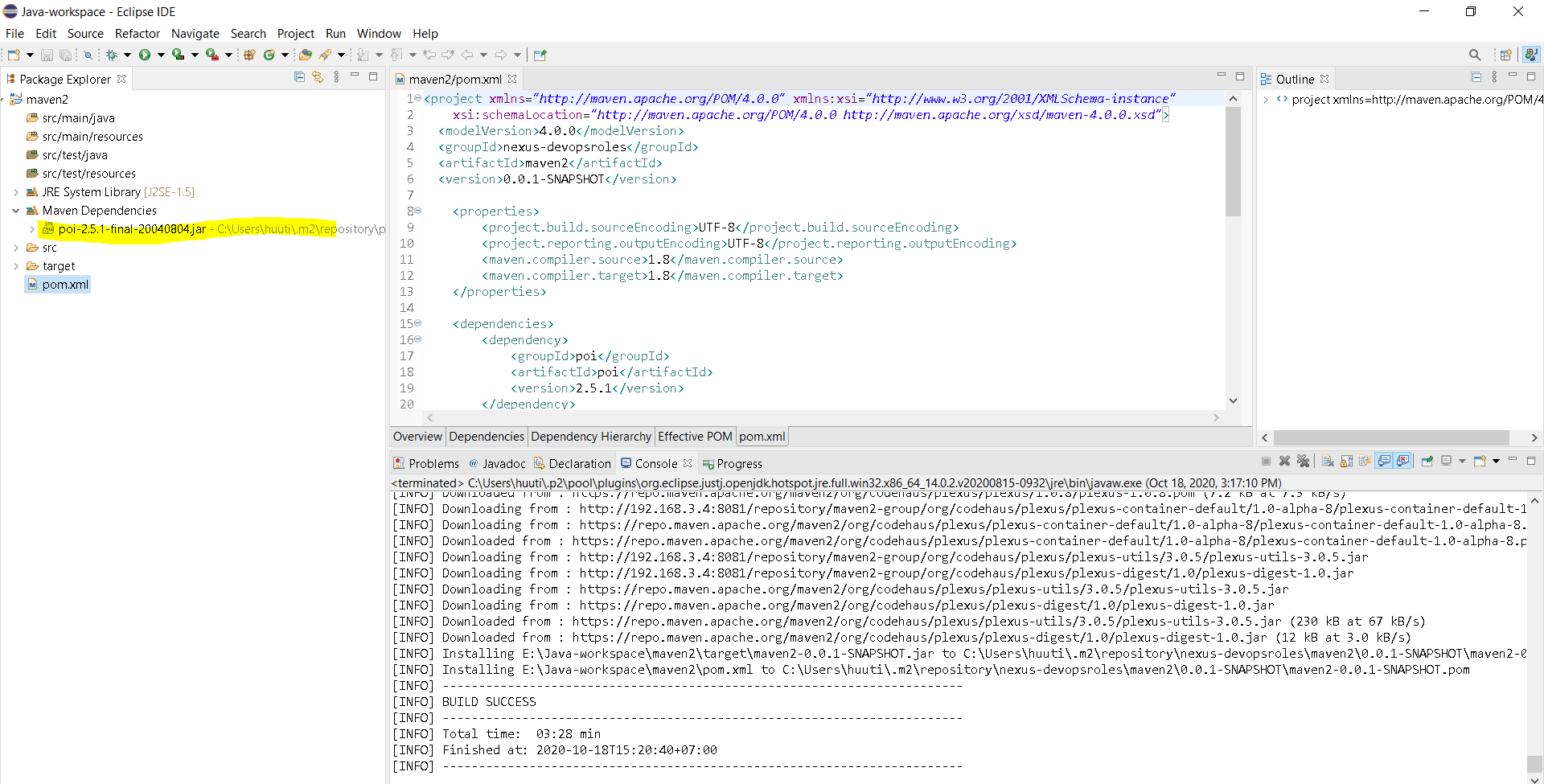This screenshot has width=1544, height=784.
Task: Open the Refactor menu
Action: tap(137, 33)
